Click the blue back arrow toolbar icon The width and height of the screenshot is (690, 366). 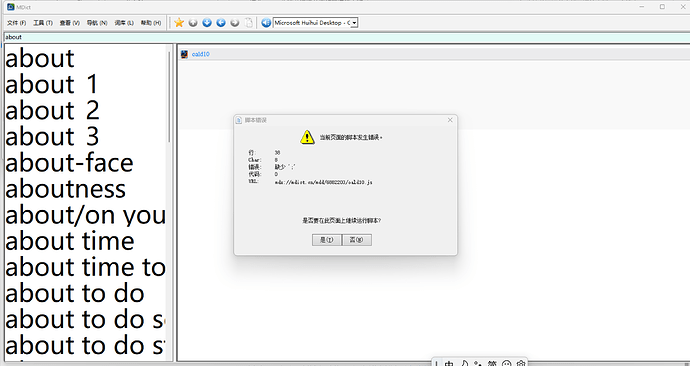tap(221, 23)
